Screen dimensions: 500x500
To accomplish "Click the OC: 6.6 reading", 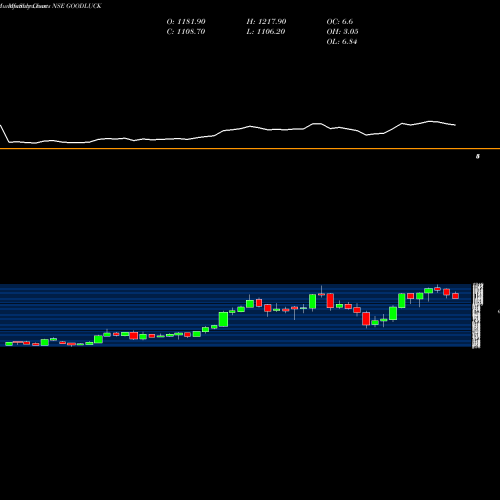I will (x=340, y=22).
